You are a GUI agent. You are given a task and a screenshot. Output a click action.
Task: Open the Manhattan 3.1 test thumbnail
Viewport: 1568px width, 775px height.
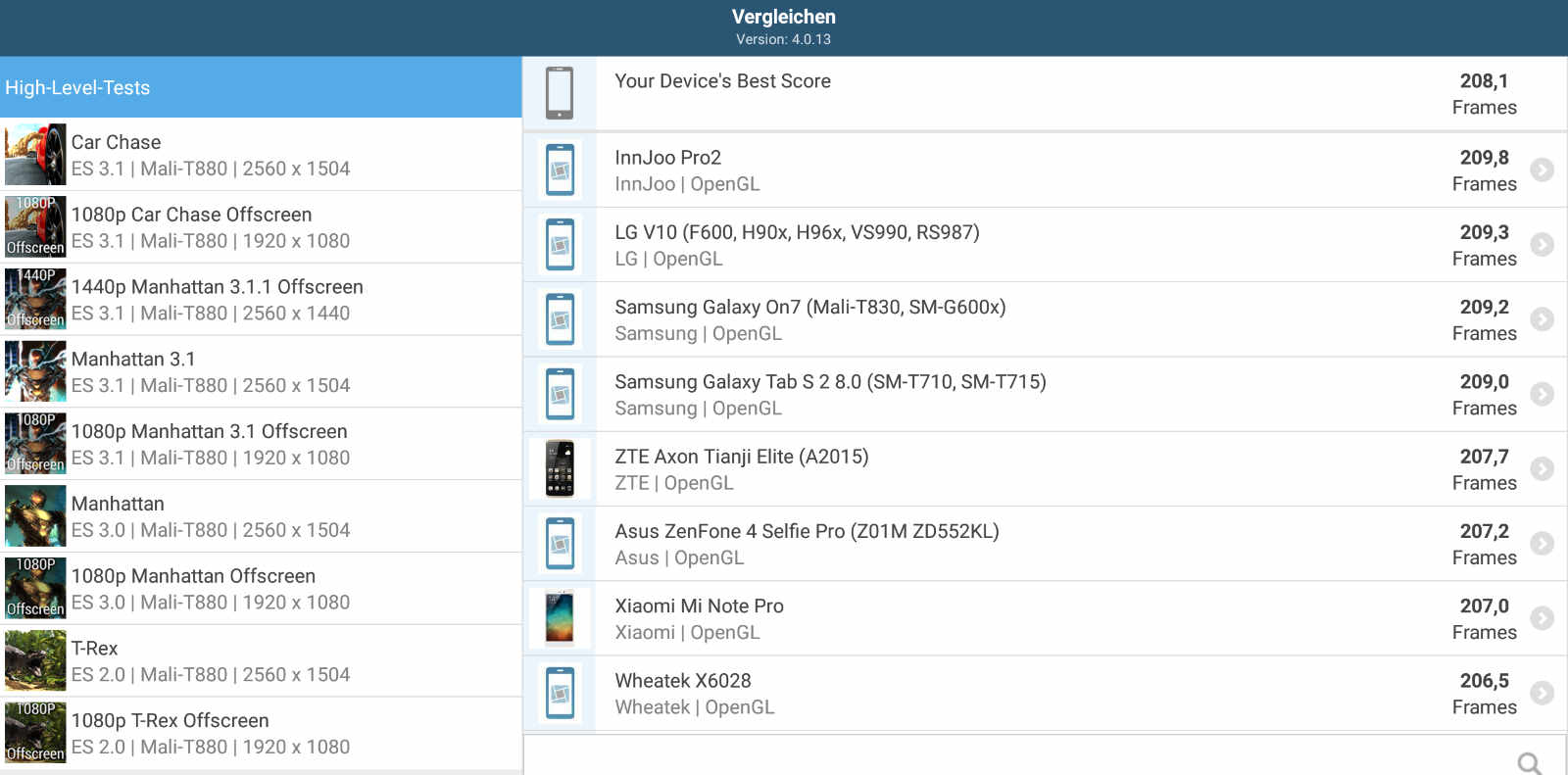pyautogui.click(x=35, y=371)
